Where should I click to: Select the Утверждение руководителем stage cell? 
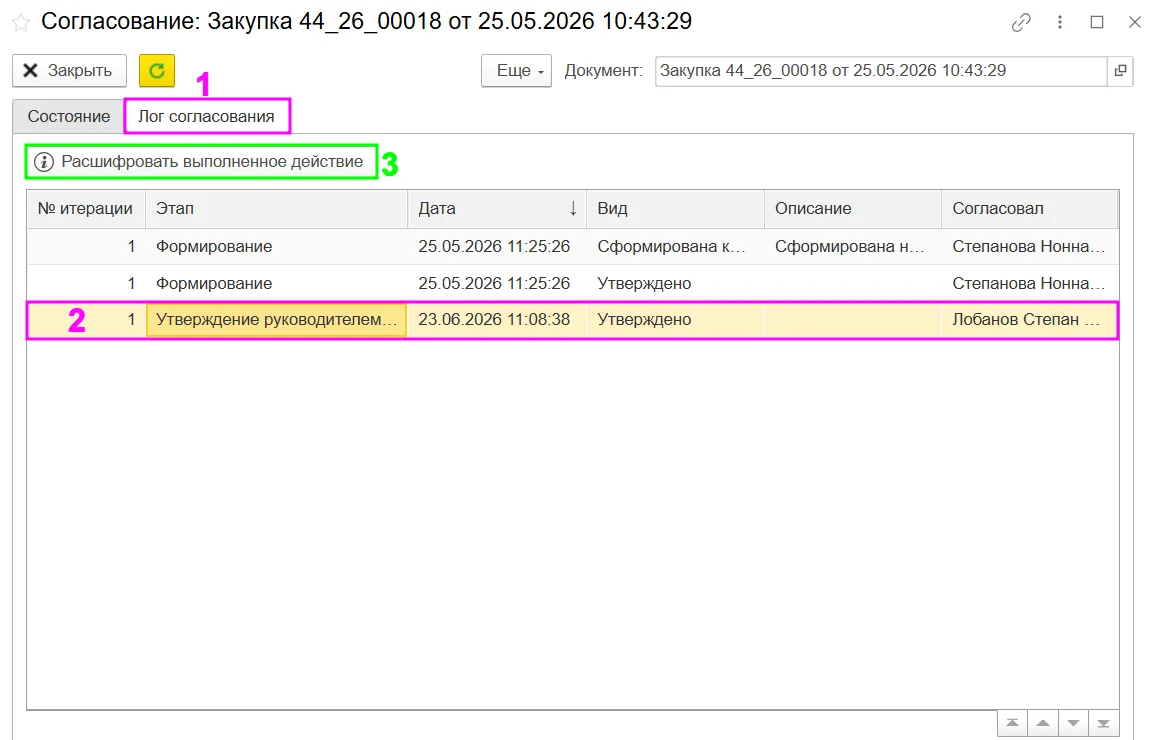tap(276, 320)
